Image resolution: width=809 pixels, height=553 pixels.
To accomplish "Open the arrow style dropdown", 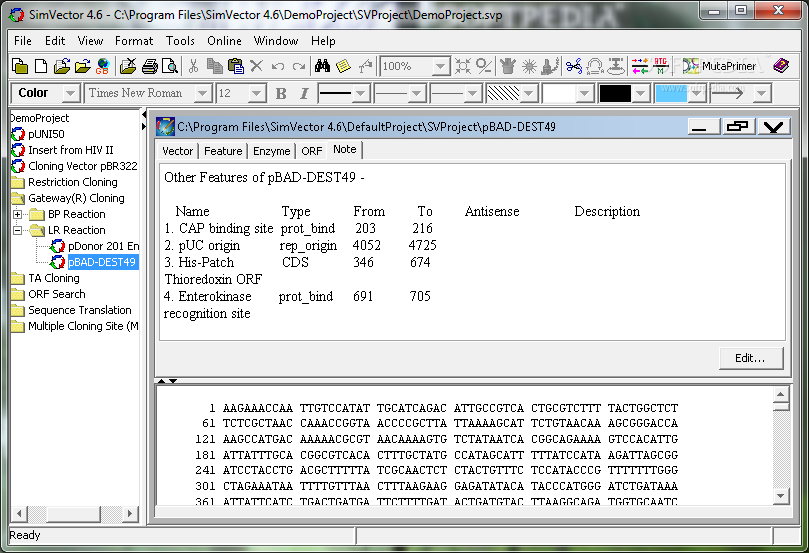I will click(x=762, y=93).
